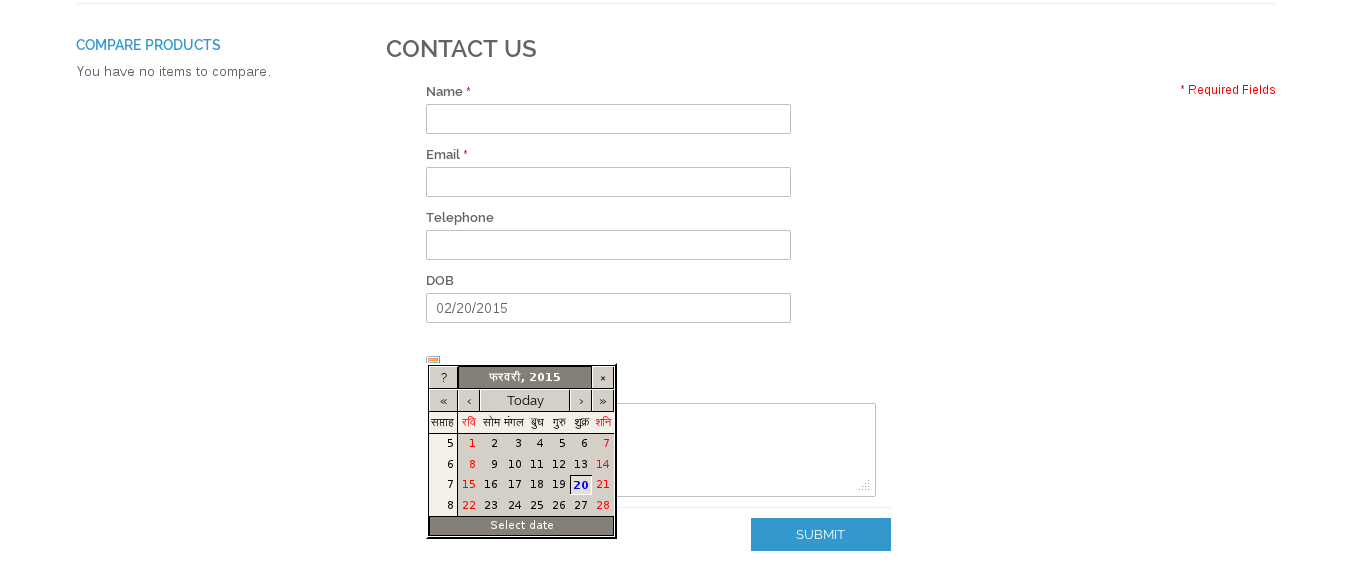Pick date 25 in the calendar
The width and height of the screenshot is (1351, 579).
tap(537, 505)
